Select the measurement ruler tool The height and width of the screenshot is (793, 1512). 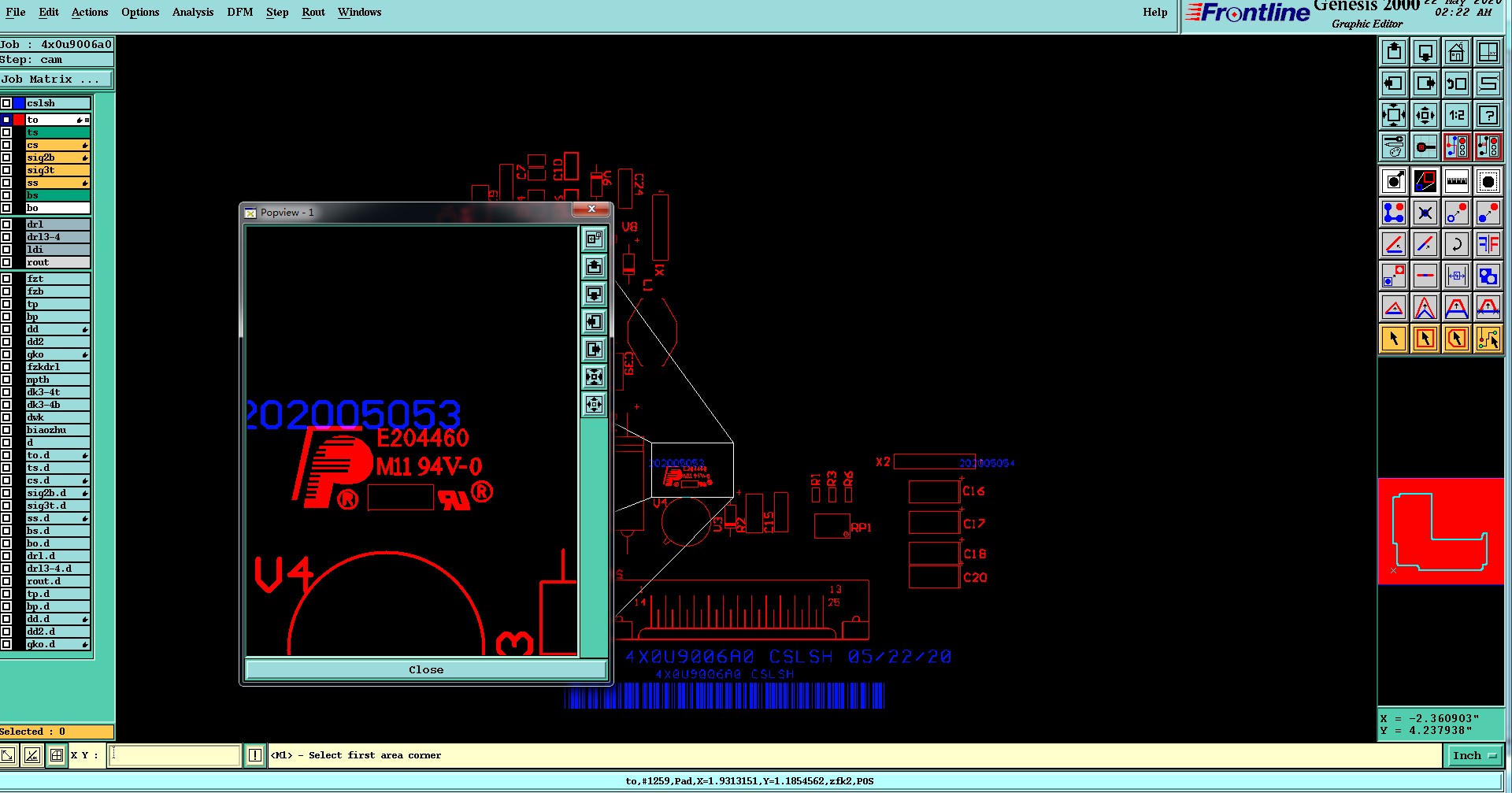click(1457, 181)
